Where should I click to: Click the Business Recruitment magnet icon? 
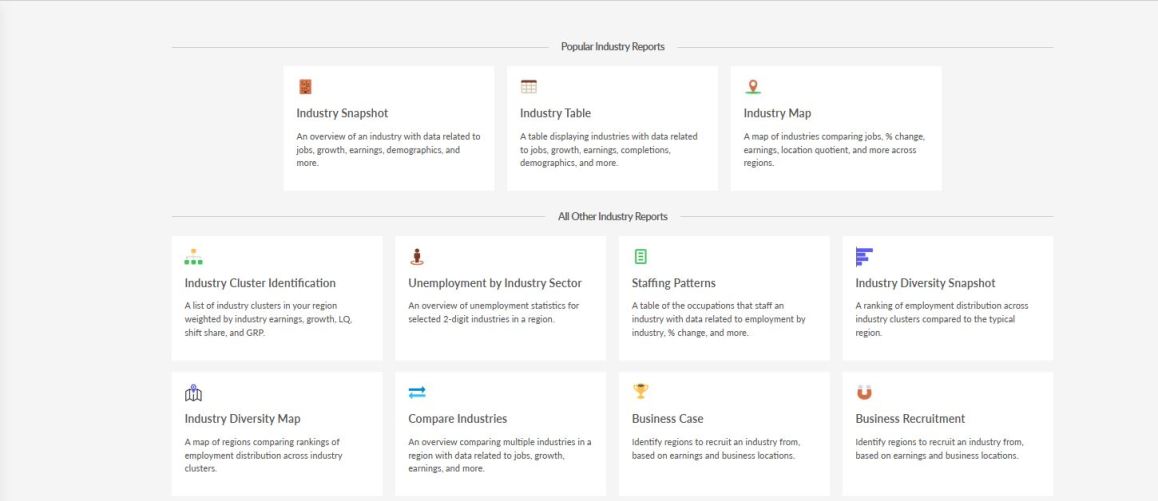[864, 392]
